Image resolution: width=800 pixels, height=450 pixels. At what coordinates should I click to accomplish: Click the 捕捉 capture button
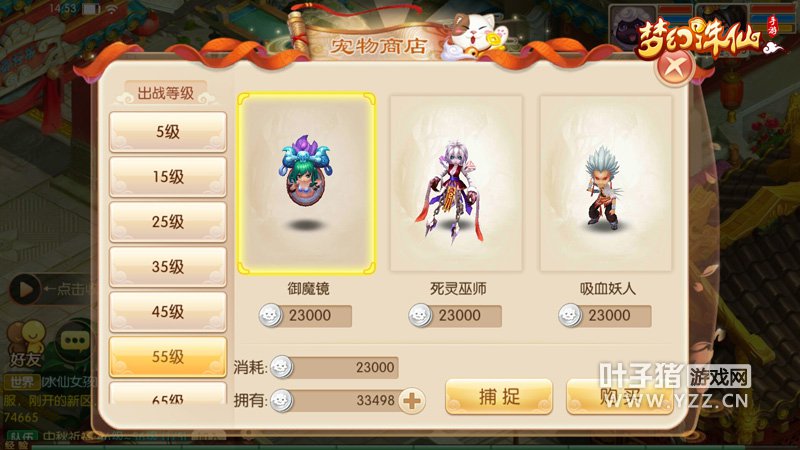(499, 396)
